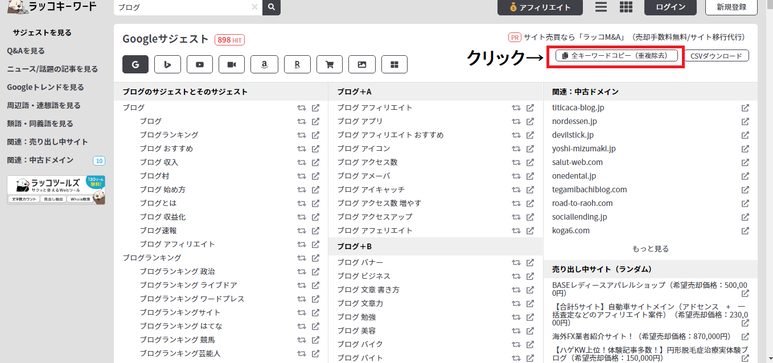Click the ラッコツールズ banner
773x363 pixels.
(56, 190)
